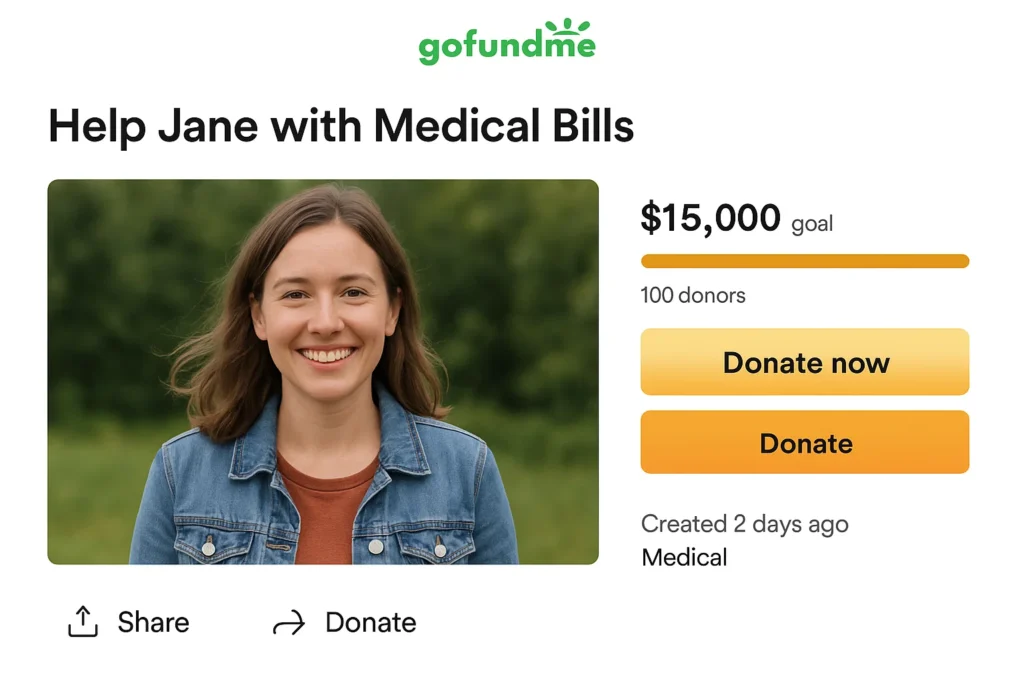Open the Medical category link

[684, 557]
